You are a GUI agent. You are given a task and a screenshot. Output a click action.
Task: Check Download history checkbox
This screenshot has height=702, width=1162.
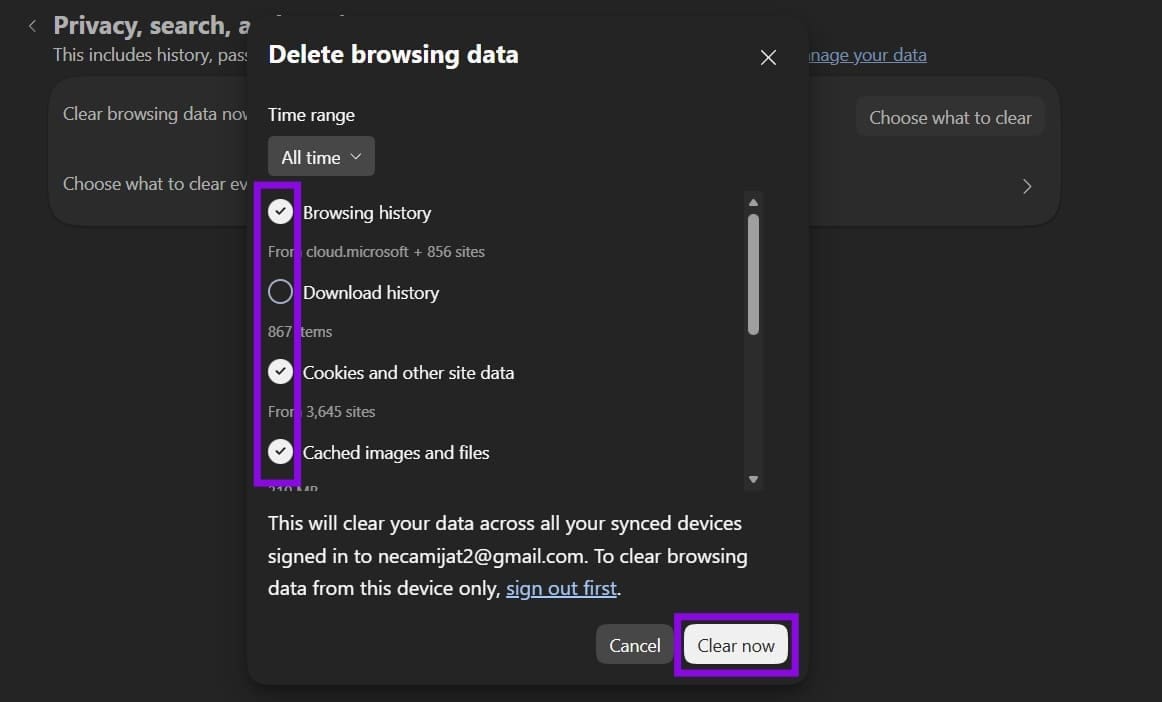(280, 292)
